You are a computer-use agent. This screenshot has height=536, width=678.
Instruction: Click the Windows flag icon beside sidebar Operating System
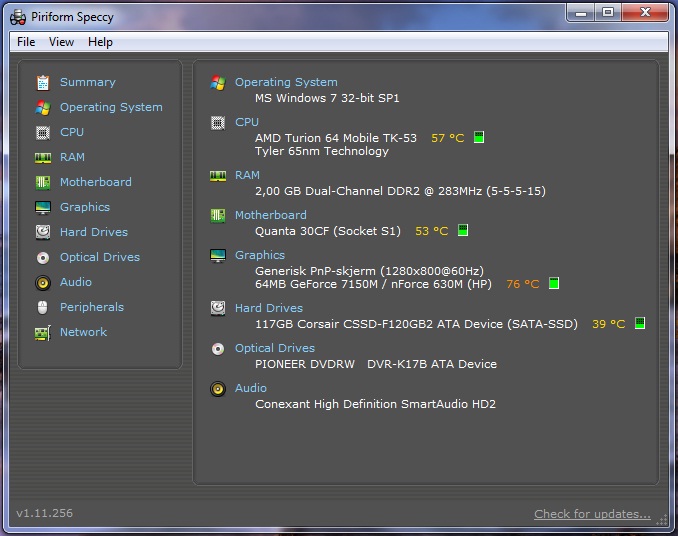(43, 108)
